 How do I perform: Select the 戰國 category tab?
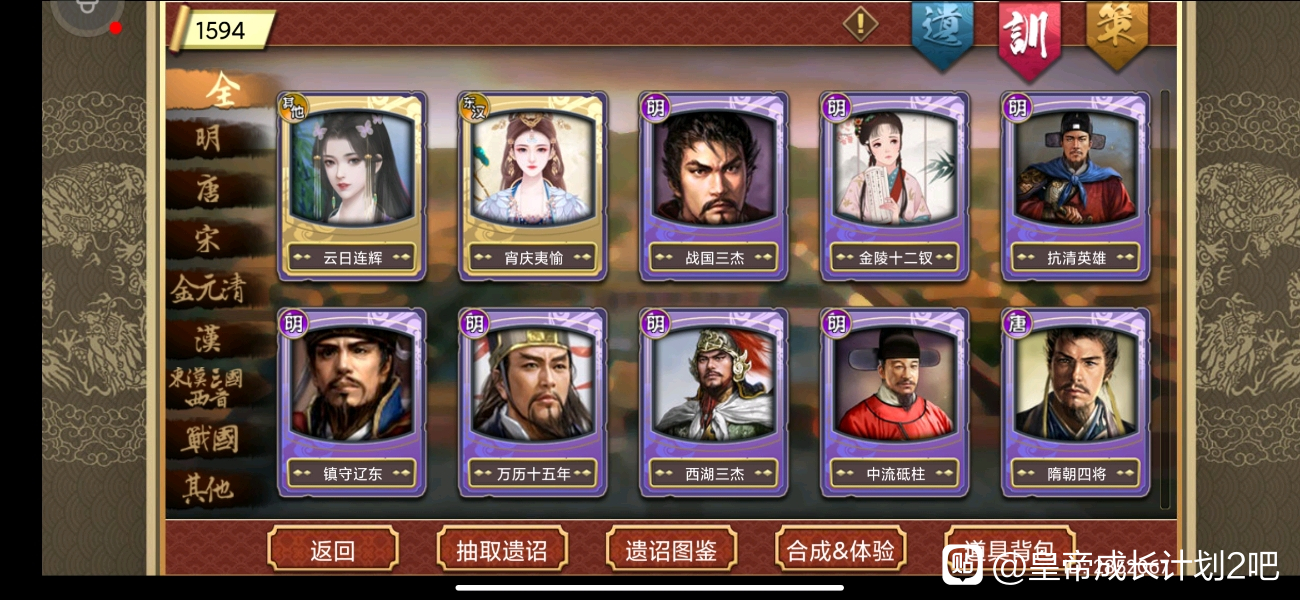210,438
